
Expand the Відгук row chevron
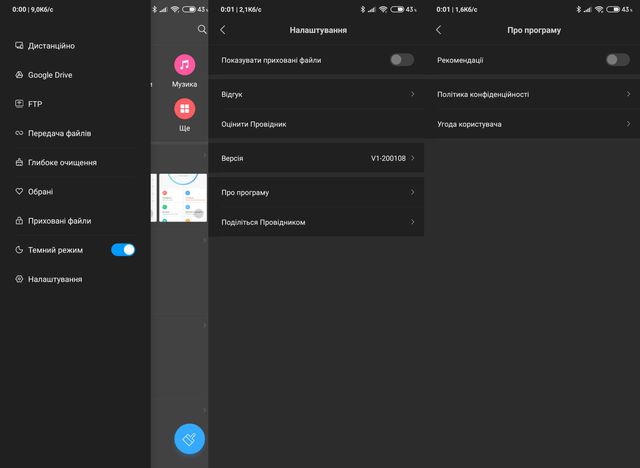[x=412, y=95]
